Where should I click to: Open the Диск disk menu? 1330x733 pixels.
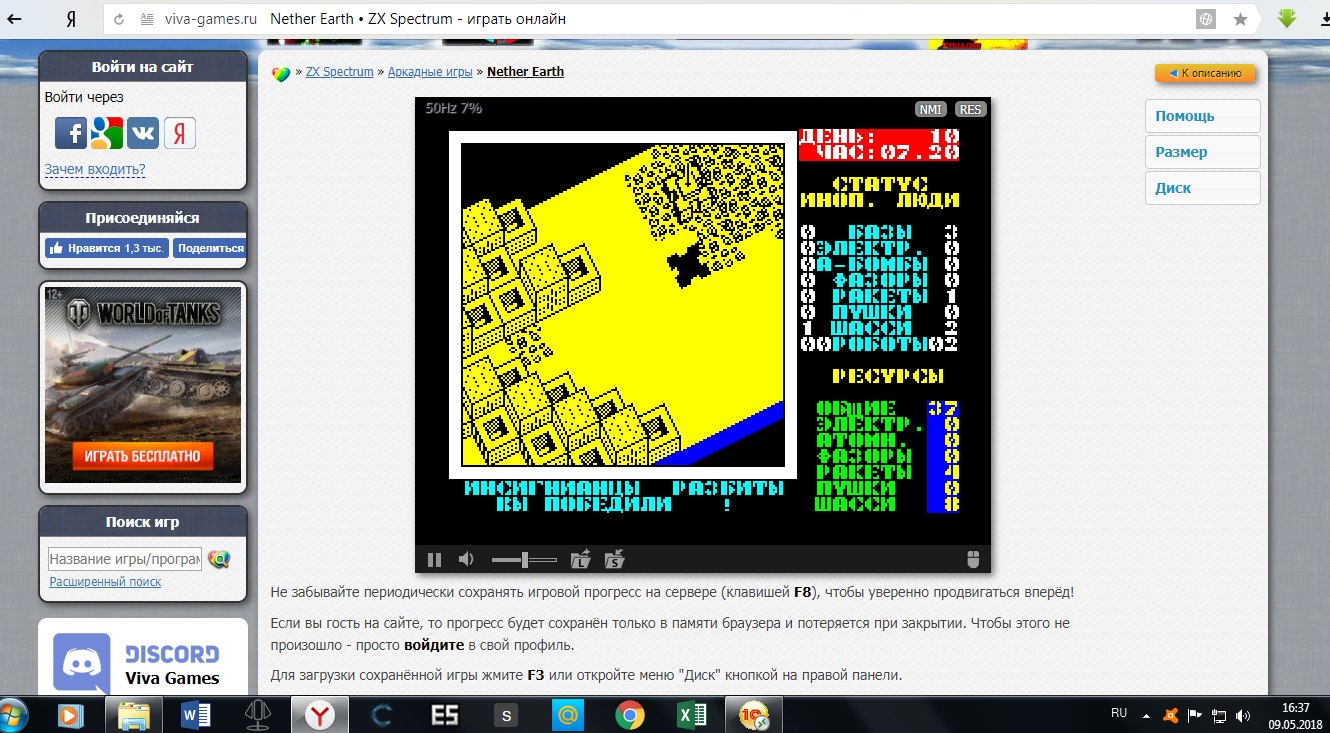(1203, 188)
